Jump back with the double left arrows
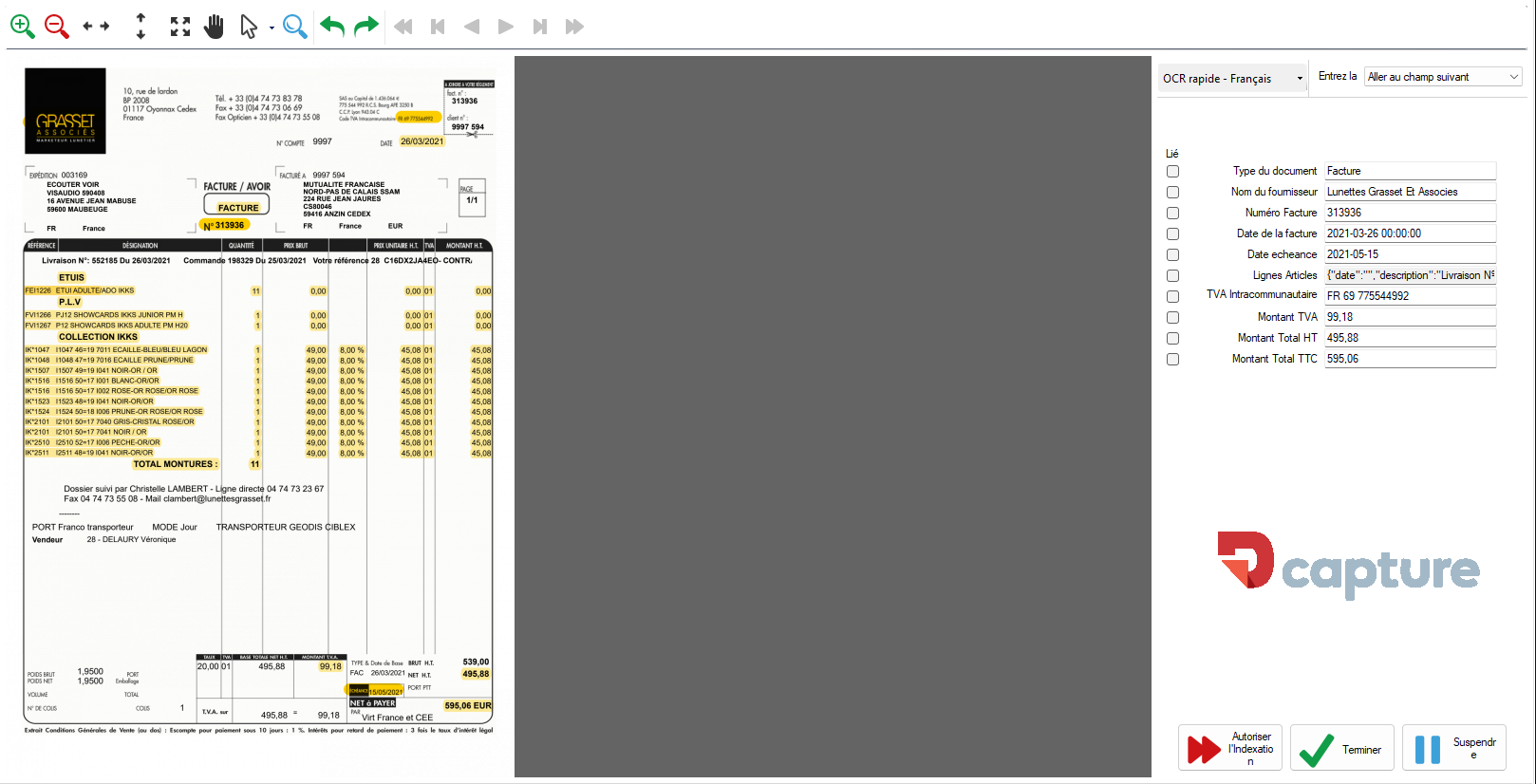The width and height of the screenshot is (1536, 784). (403, 27)
